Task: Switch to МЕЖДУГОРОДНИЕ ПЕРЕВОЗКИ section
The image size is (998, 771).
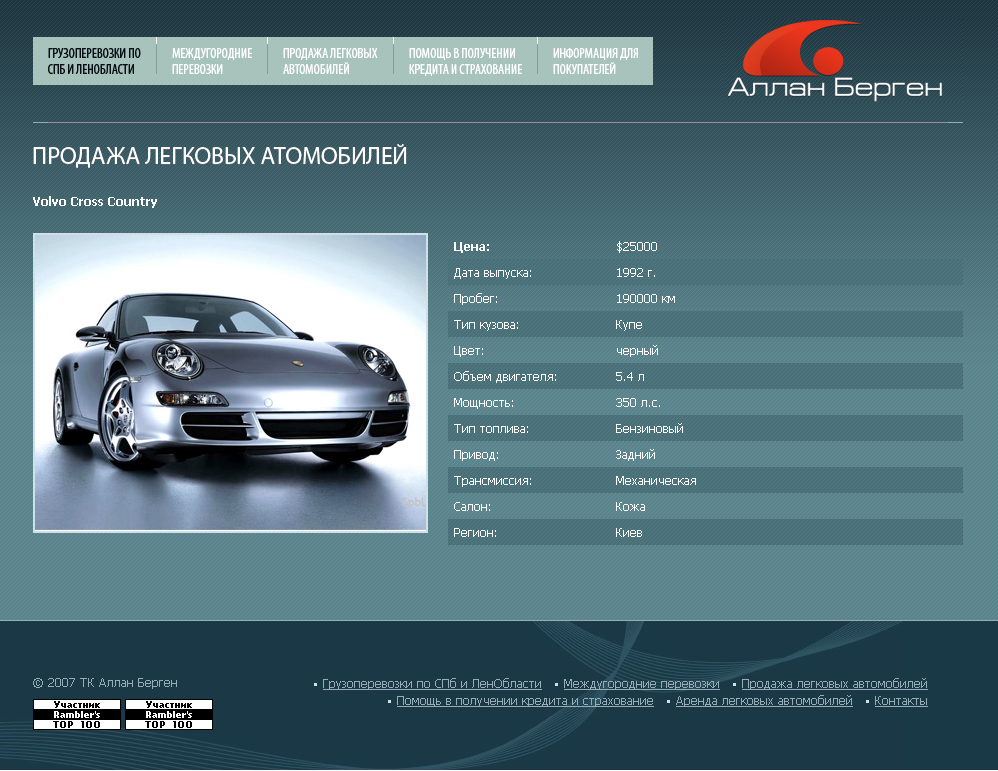Action: (x=211, y=61)
